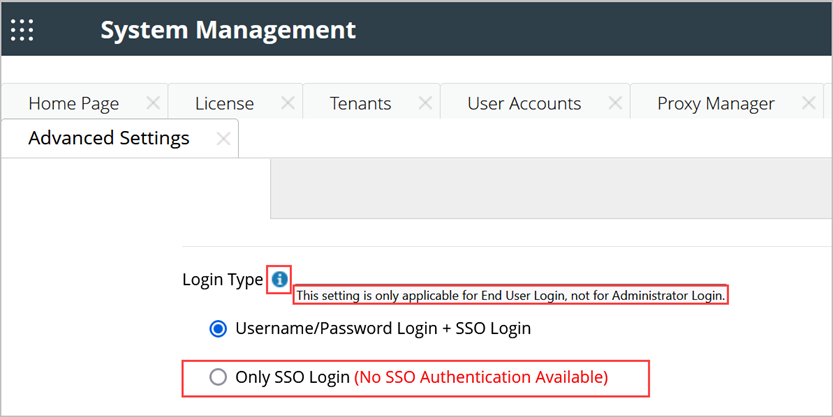833x417 pixels.
Task: Click the System Management header title
Action: (x=228, y=30)
